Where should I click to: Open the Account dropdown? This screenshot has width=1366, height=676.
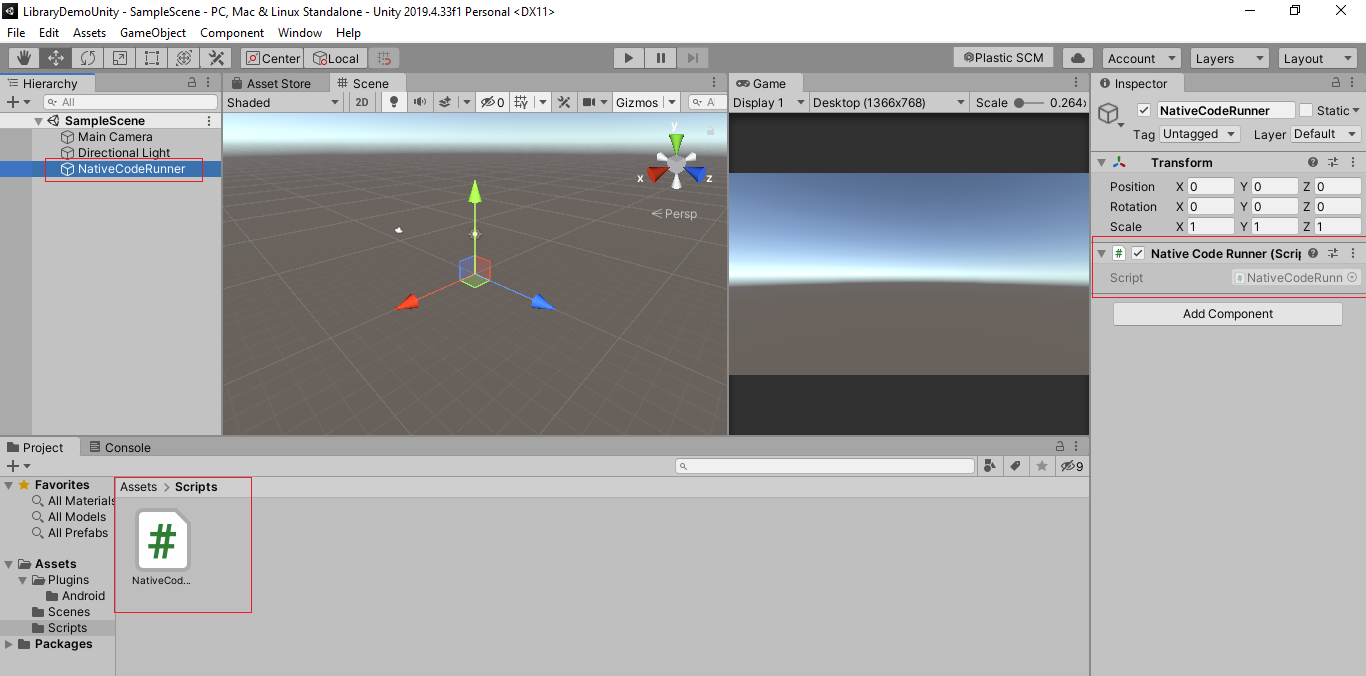tap(1141, 58)
